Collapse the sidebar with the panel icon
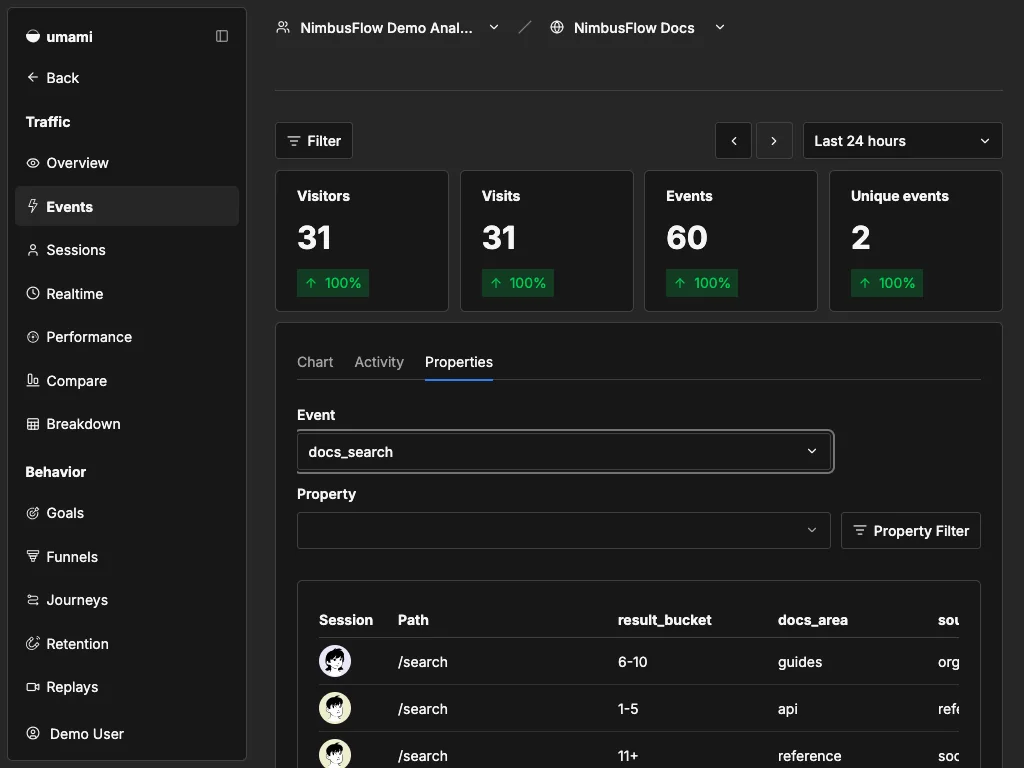This screenshot has width=1024, height=768. point(222,36)
